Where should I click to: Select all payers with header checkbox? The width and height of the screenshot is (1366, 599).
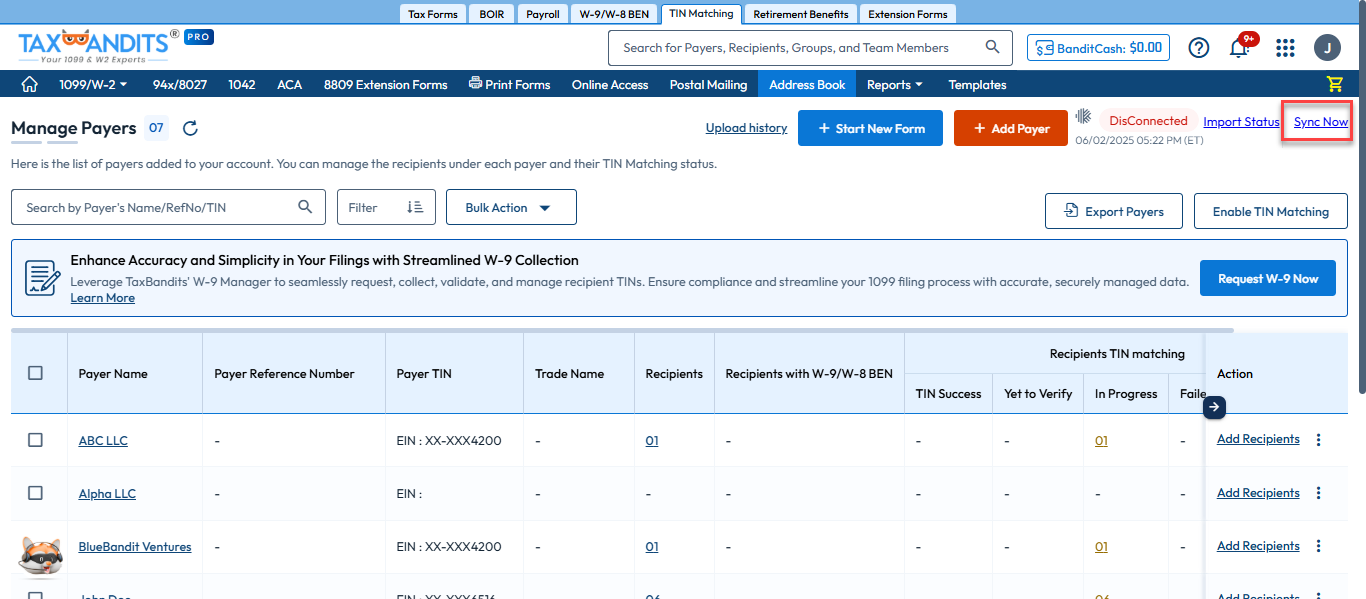(35, 373)
